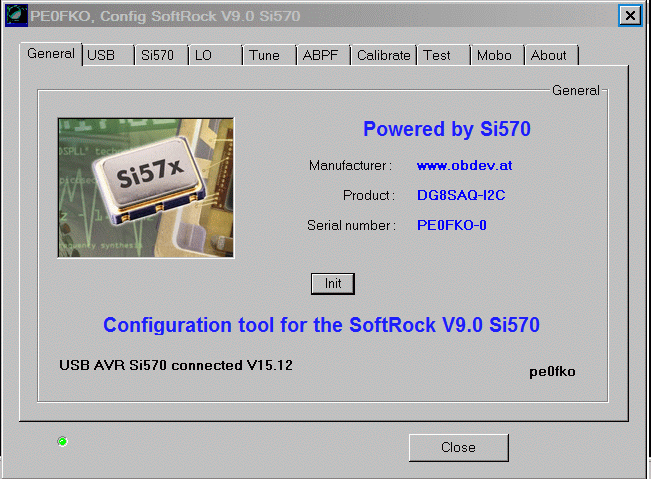Select the General tab
The width and height of the screenshot is (651, 479).
(x=51, y=54)
